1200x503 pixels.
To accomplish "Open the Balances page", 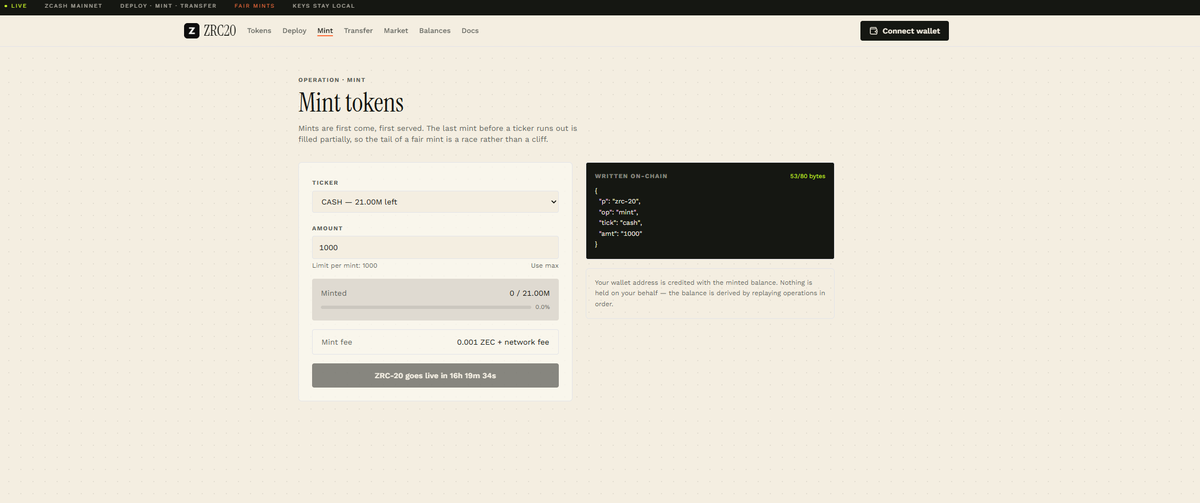I will pyautogui.click(x=435, y=31).
